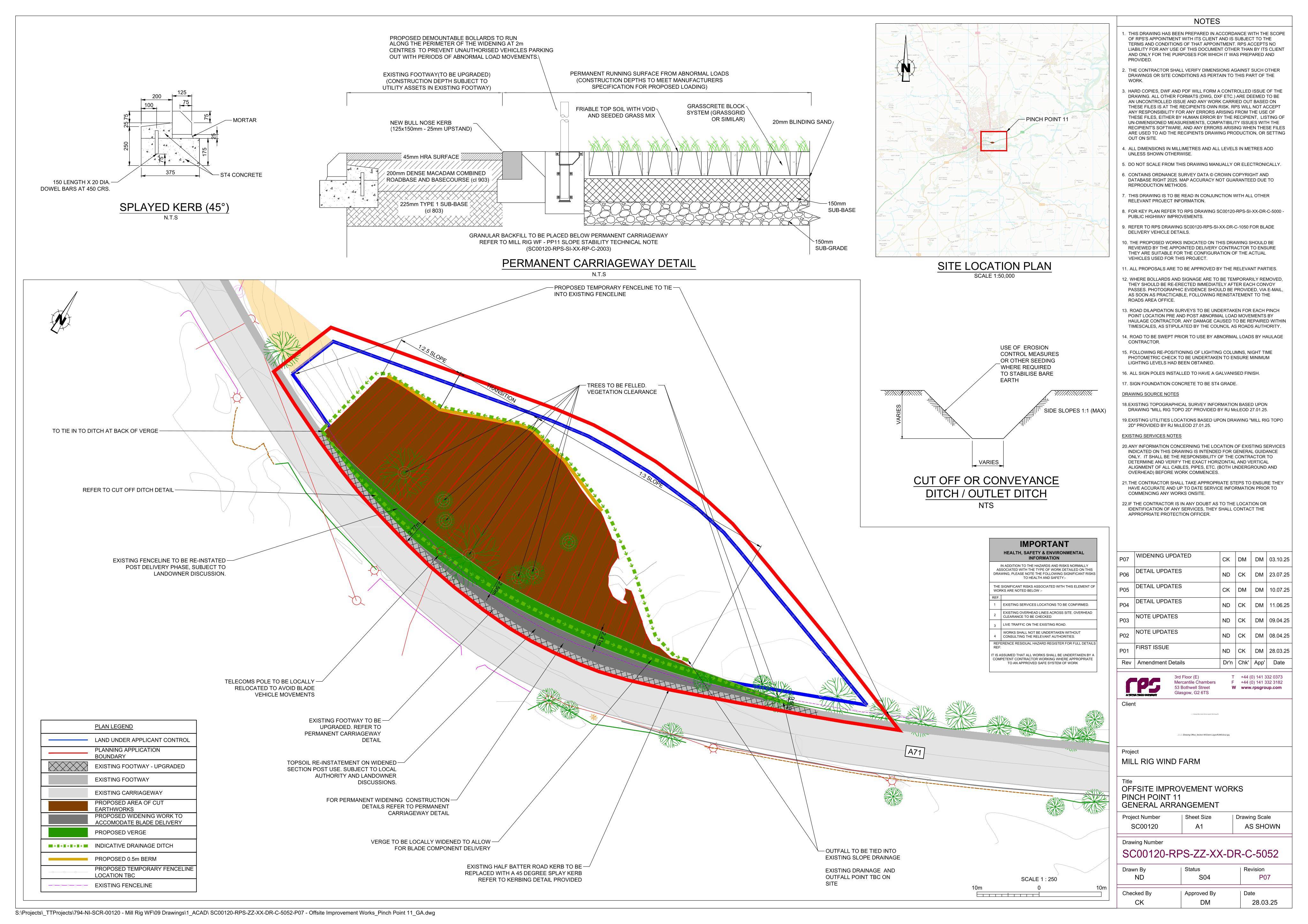The image size is (1308, 924).
Task: Click the MORTAR label on kerb detail
Action: [x=244, y=120]
